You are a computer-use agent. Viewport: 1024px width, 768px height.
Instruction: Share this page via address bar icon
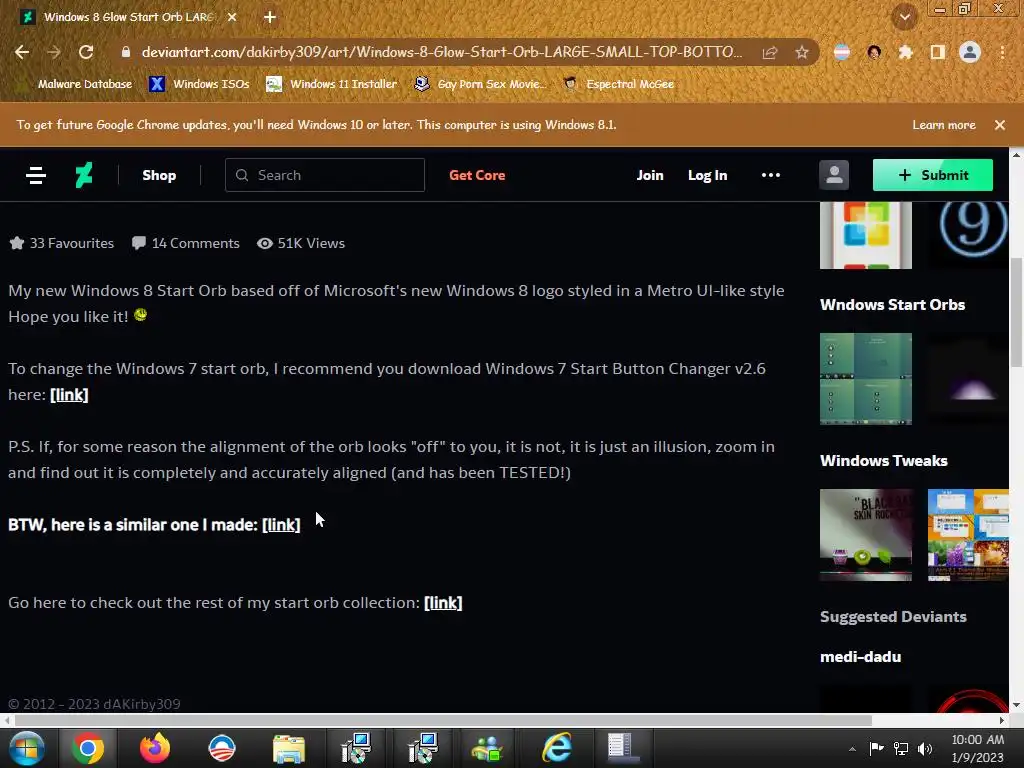click(770, 52)
